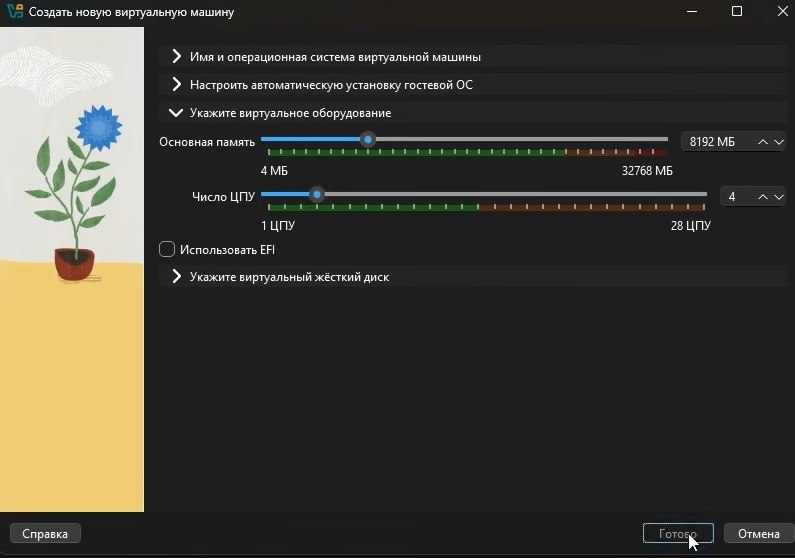Minimize the wizard window
This screenshot has width=795, height=558.
click(x=692, y=11)
